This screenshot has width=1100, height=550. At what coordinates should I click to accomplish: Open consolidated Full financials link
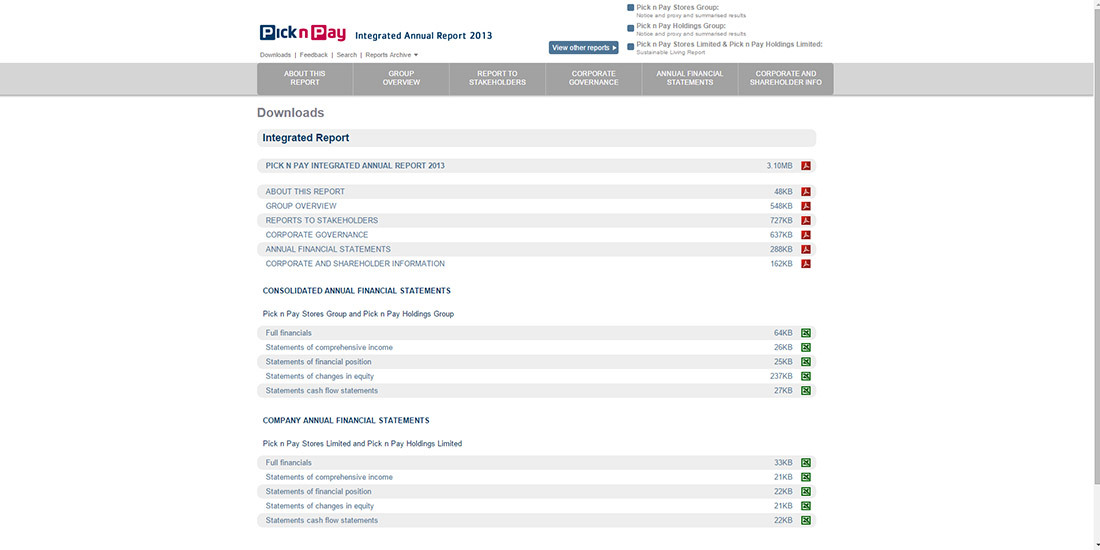click(288, 333)
